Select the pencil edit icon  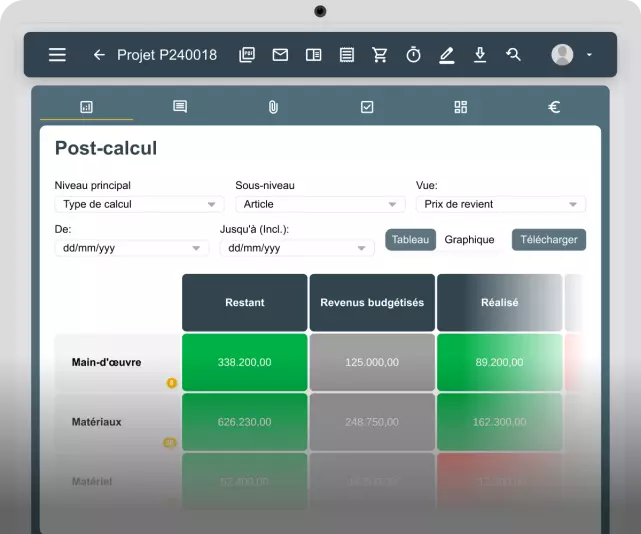(446, 56)
